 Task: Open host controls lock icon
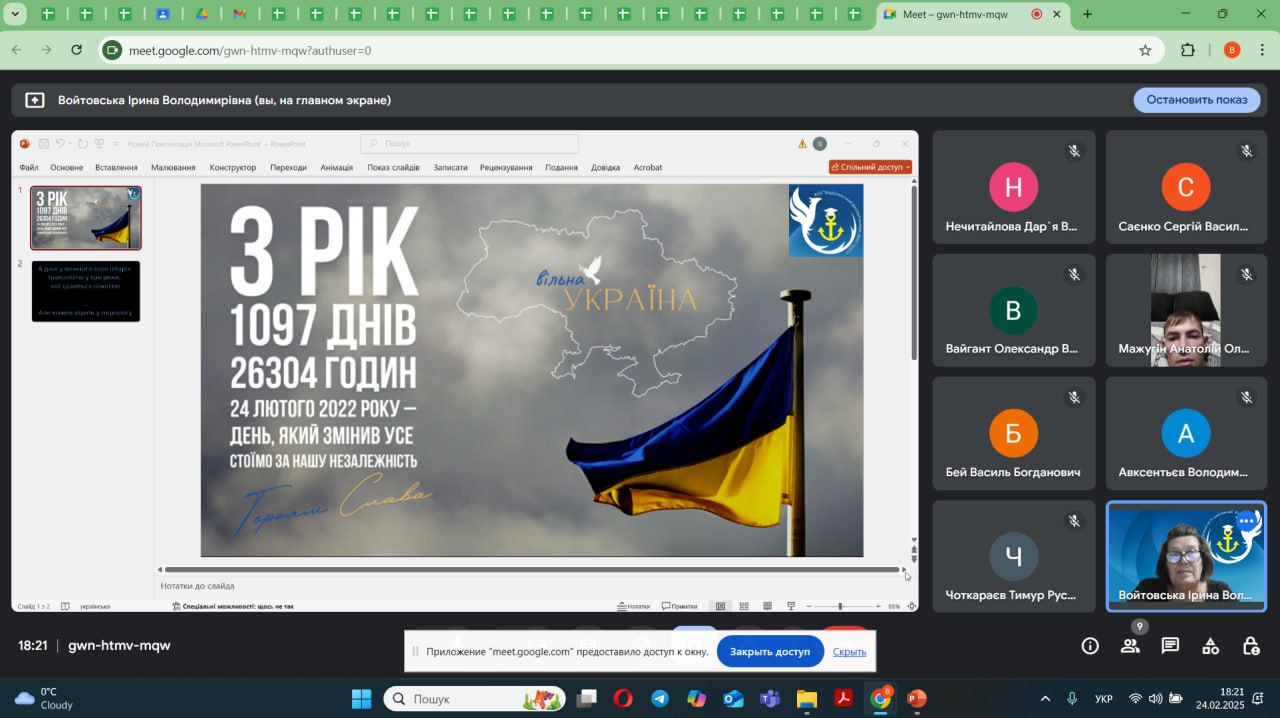point(1250,646)
